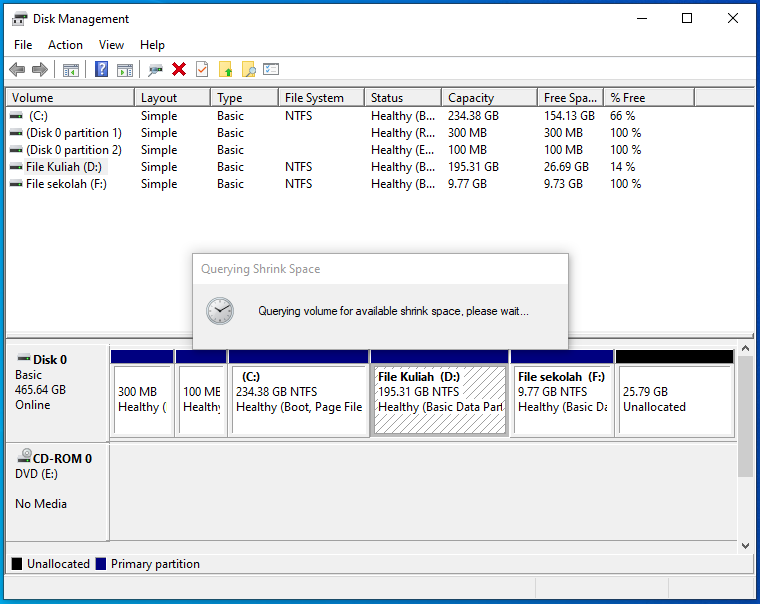This screenshot has height=606, width=763.
Task: Click the red X delete icon
Action: click(179, 70)
